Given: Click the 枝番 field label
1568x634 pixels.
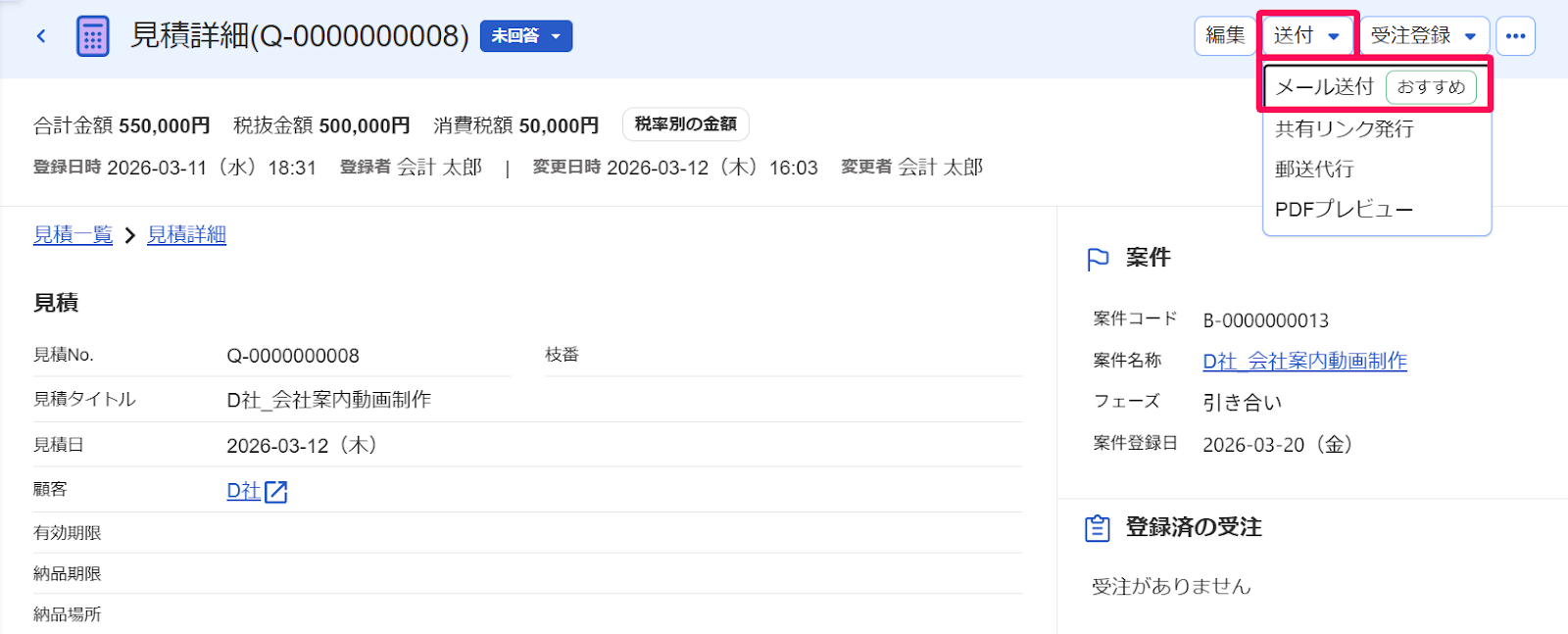Looking at the screenshot, I should (x=563, y=355).
